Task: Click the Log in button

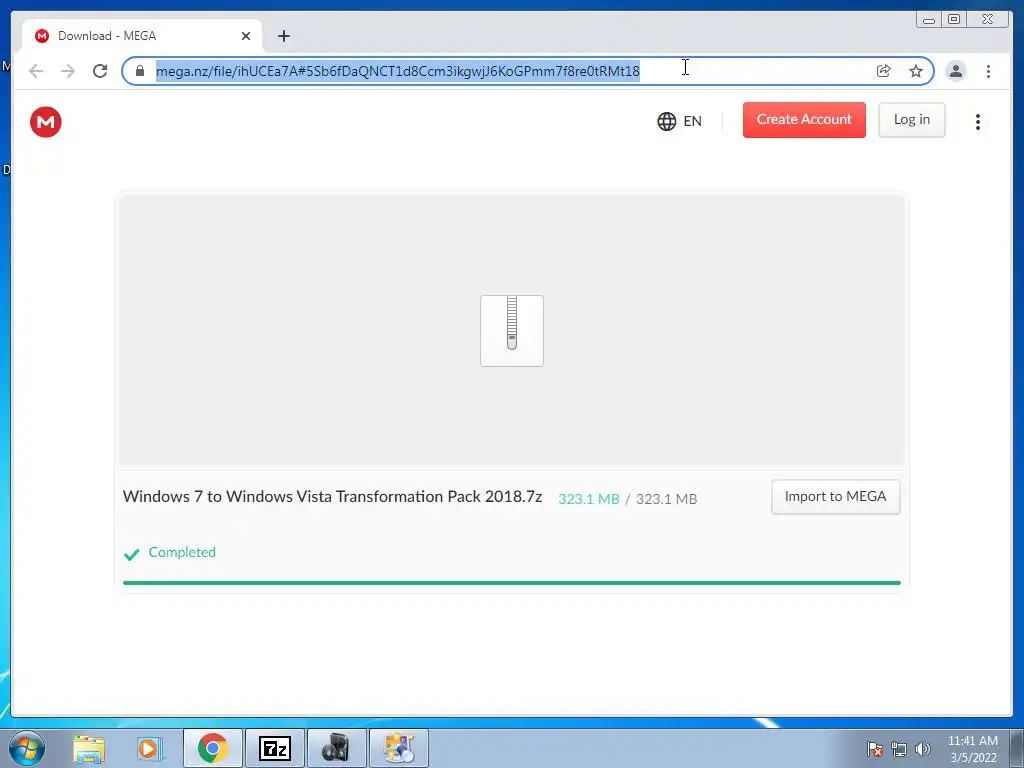Action: click(912, 120)
